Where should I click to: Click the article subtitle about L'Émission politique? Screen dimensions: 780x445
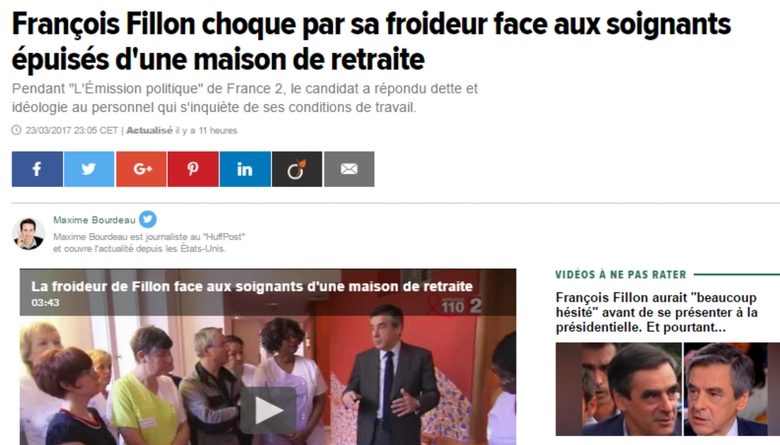point(245,98)
